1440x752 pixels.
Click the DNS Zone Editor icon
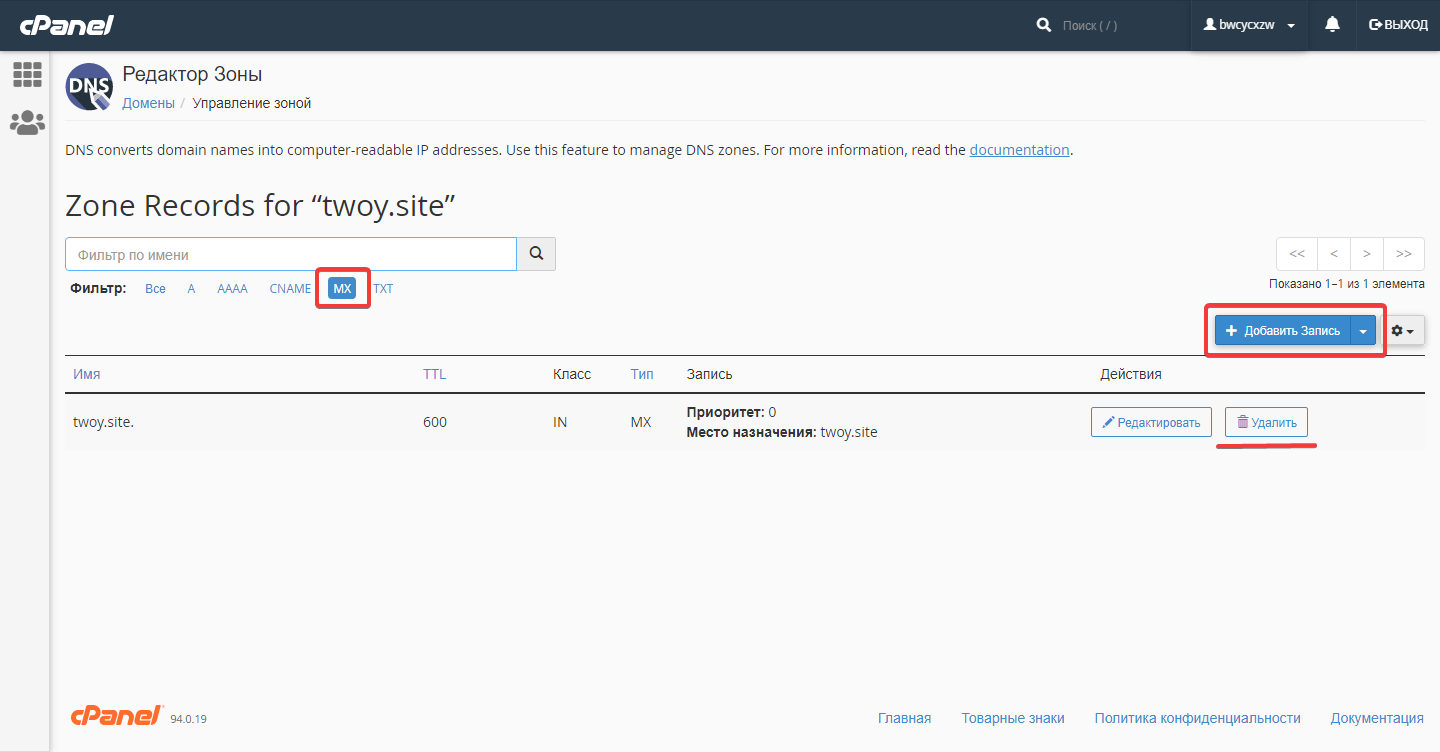click(x=89, y=87)
